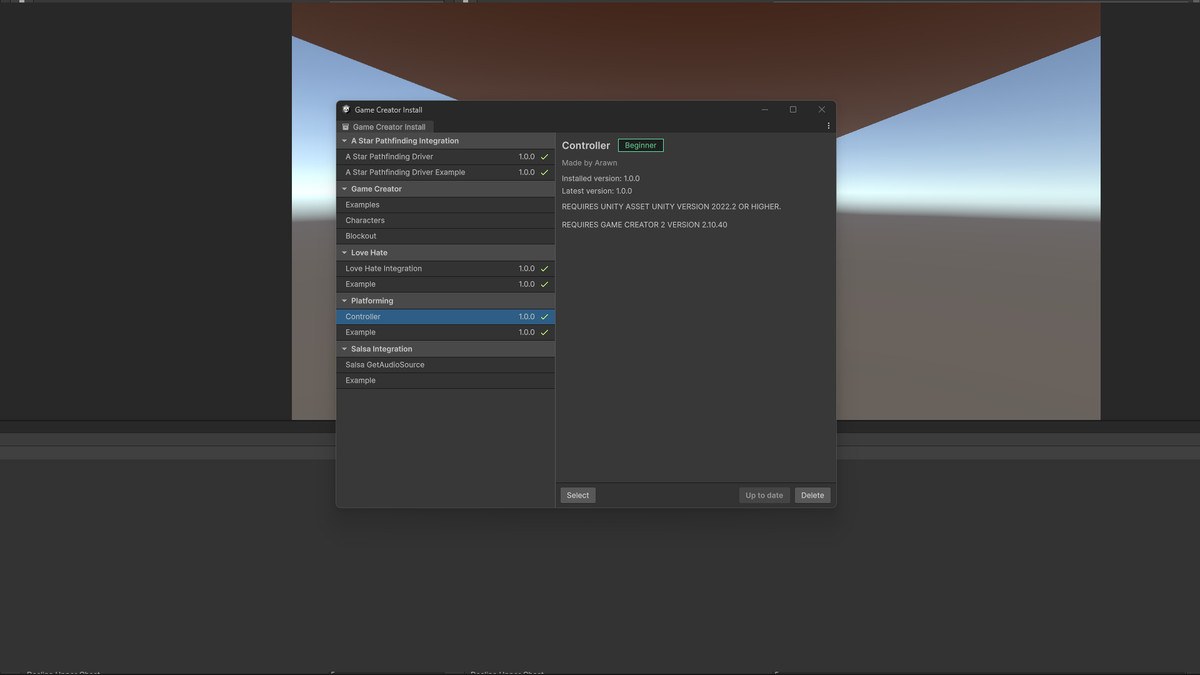Open the three-dot options menu of the tab

pos(828,126)
